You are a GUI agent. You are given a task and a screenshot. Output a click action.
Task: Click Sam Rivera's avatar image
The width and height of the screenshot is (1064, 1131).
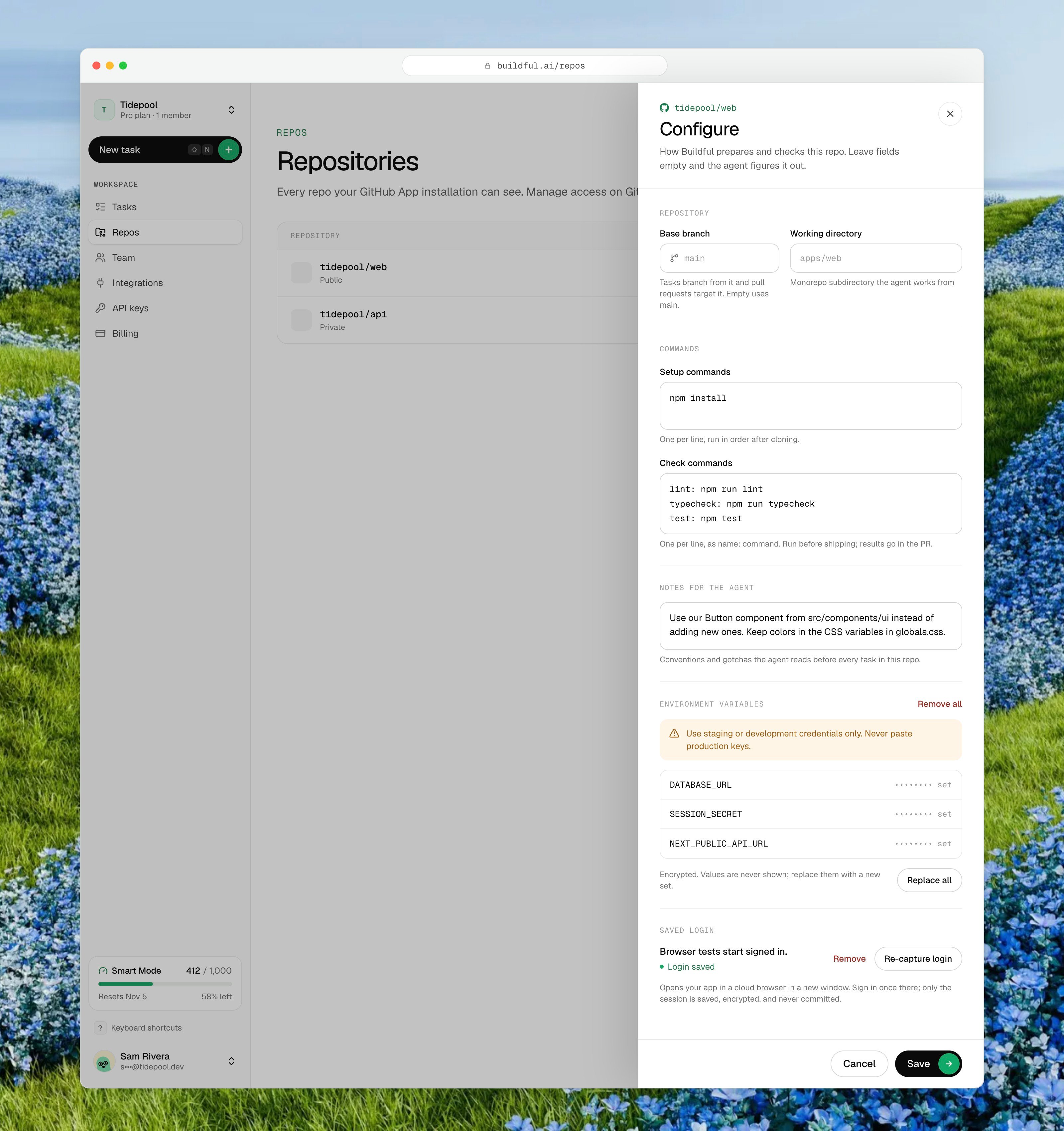pyautogui.click(x=104, y=1061)
